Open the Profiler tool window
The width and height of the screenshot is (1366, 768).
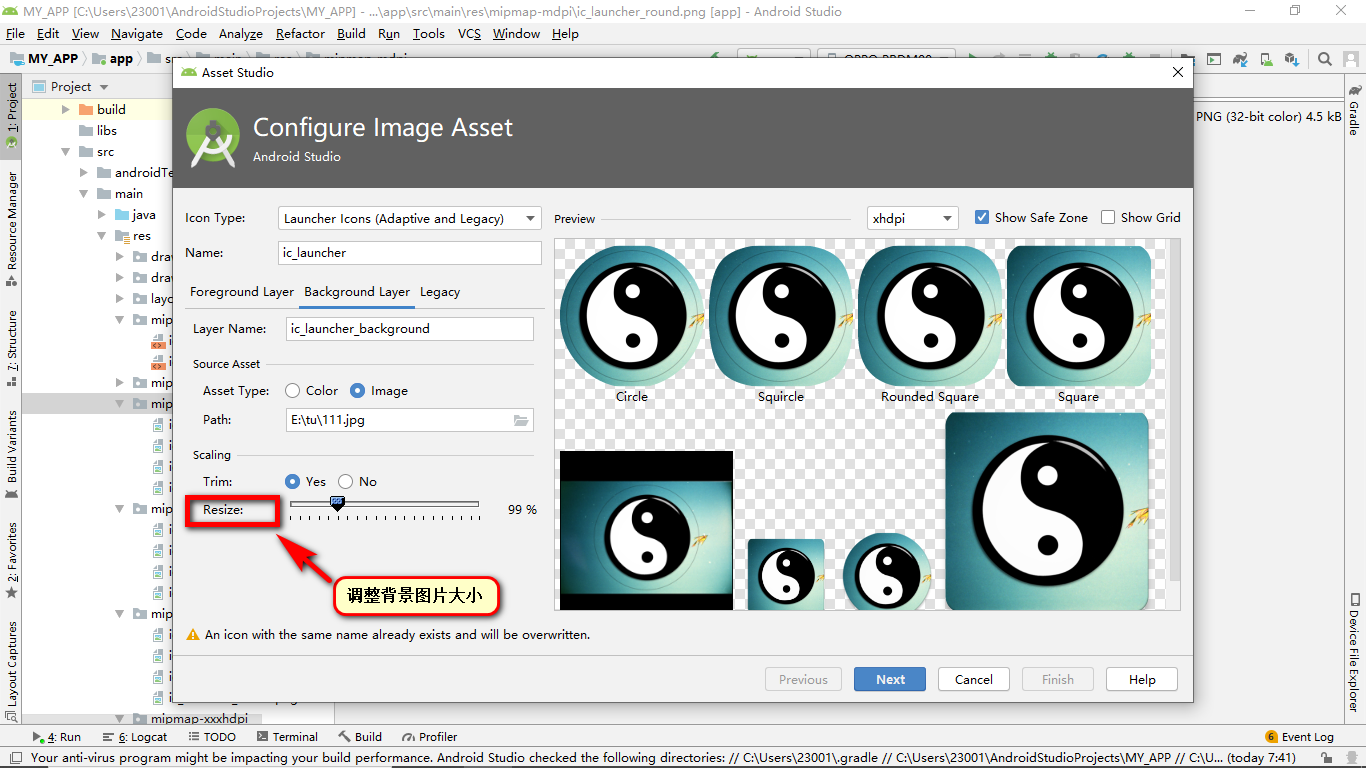click(x=430, y=737)
